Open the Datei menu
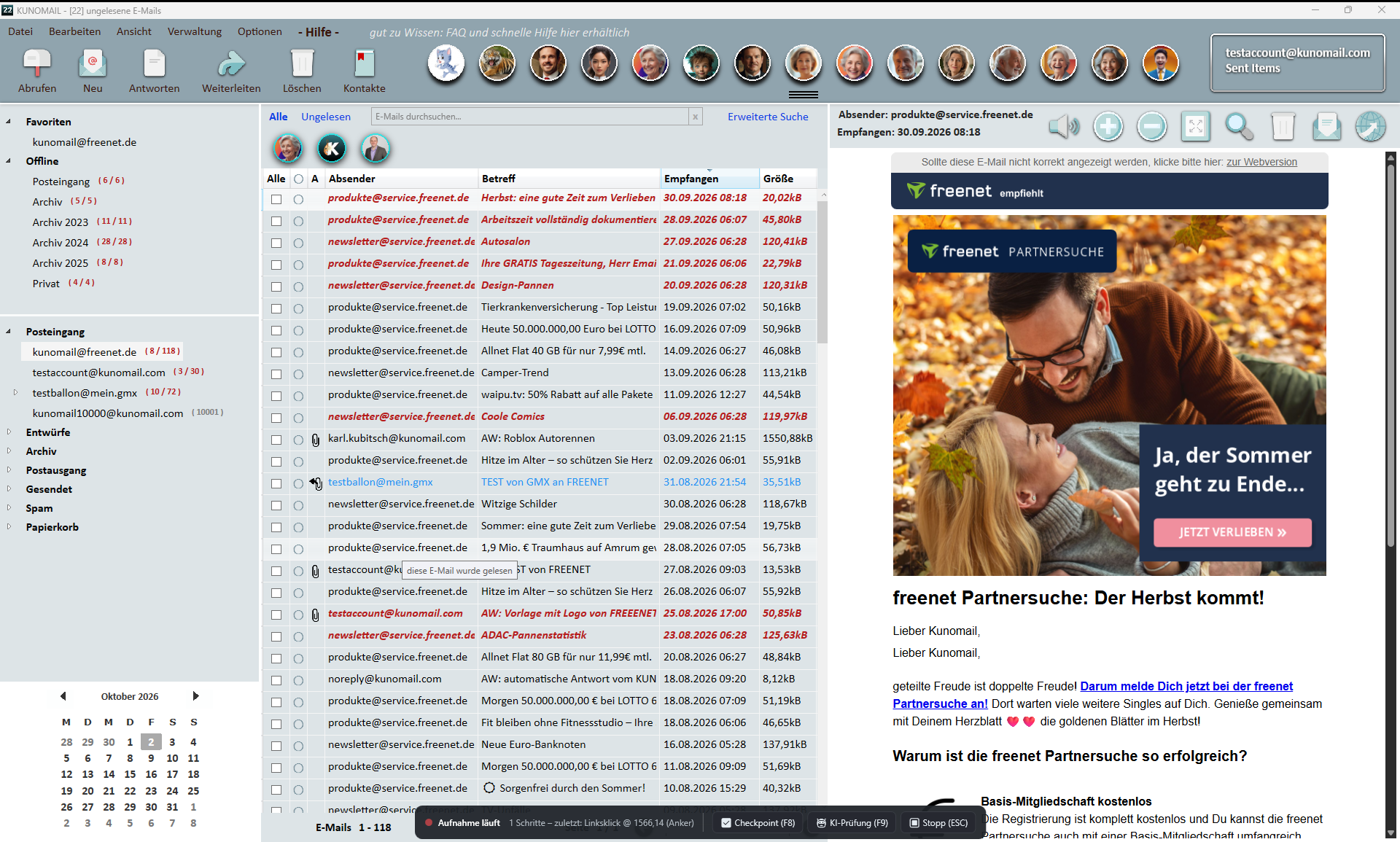 [20, 31]
